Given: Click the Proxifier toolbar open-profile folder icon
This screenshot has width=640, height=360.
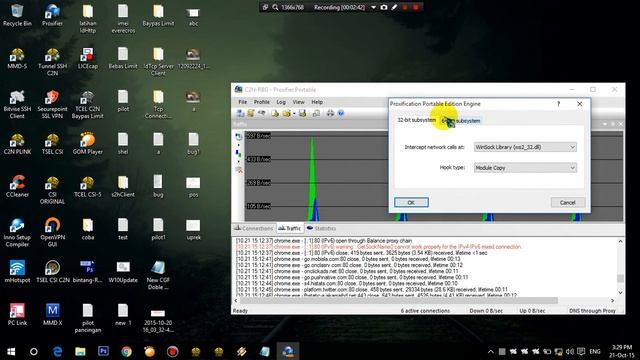Looking at the screenshot, I should [287, 113].
